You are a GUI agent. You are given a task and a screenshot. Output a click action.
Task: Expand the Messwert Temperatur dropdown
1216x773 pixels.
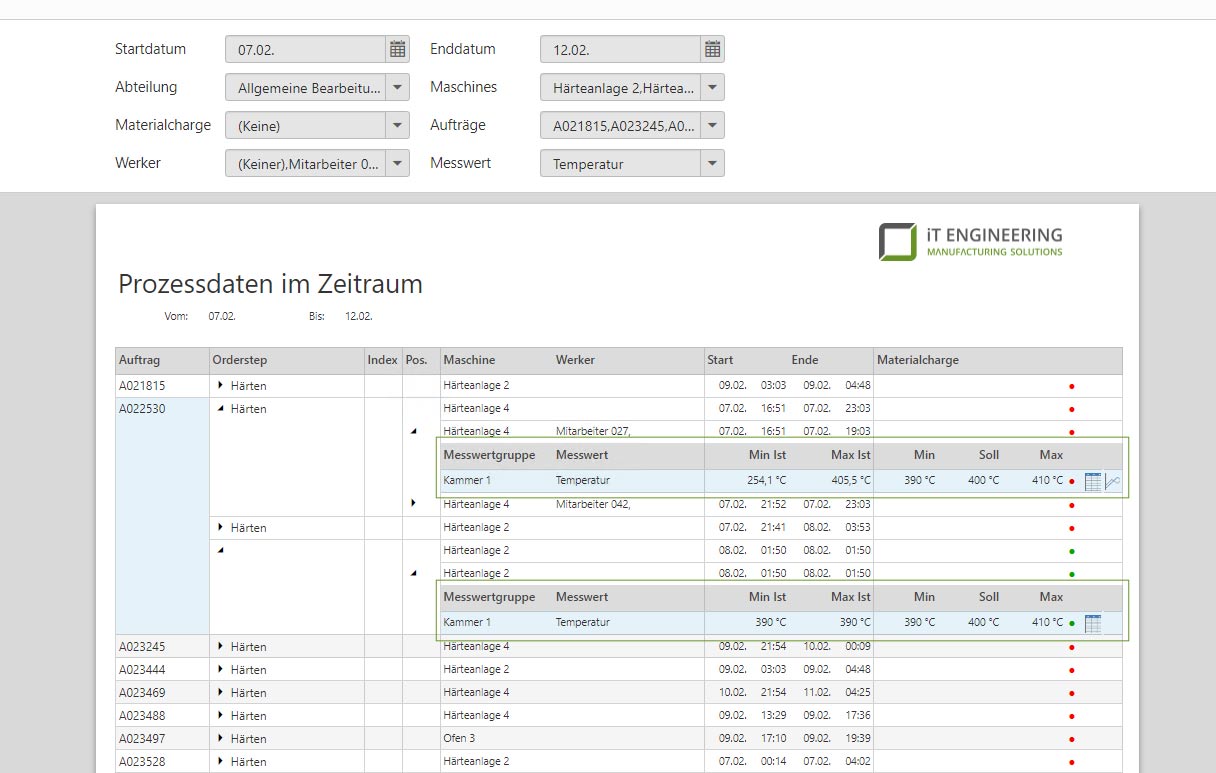coord(712,164)
